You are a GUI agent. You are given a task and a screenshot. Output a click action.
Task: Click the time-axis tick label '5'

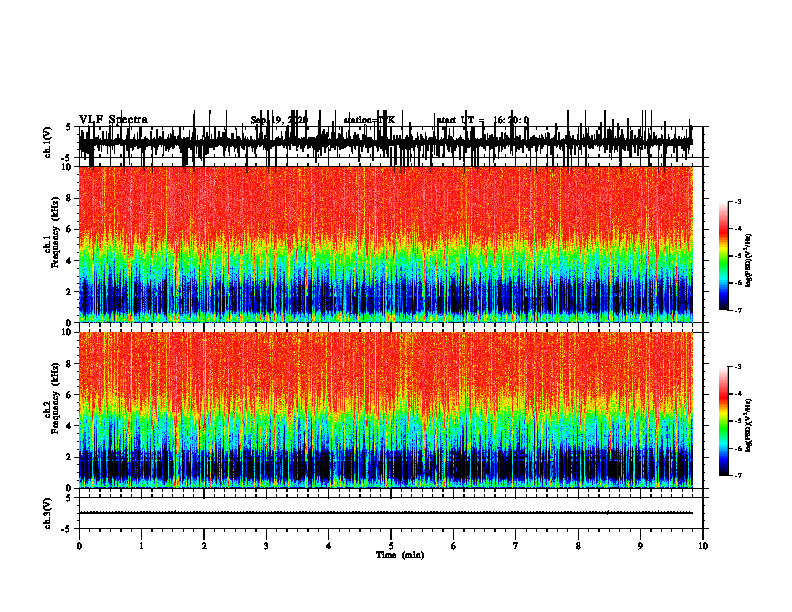pyautogui.click(x=391, y=546)
